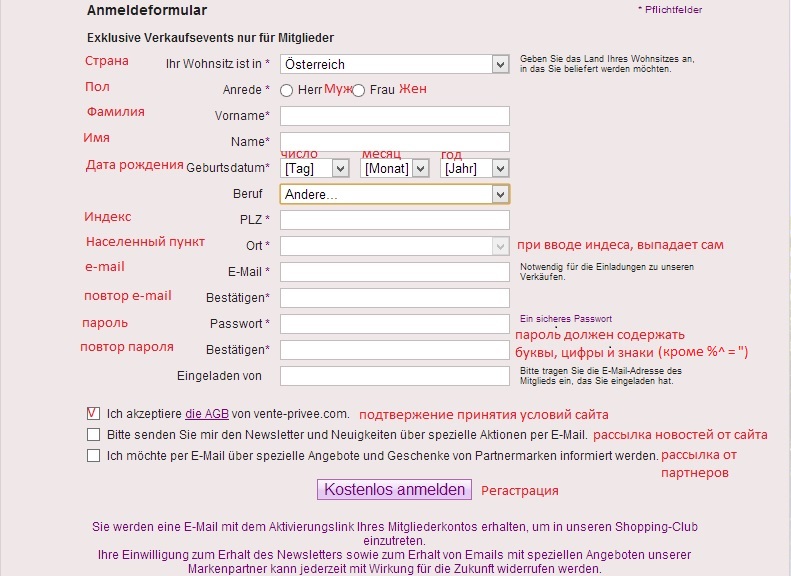
Task: Open the [Tag] birth day dropdown
Action: click(x=315, y=168)
